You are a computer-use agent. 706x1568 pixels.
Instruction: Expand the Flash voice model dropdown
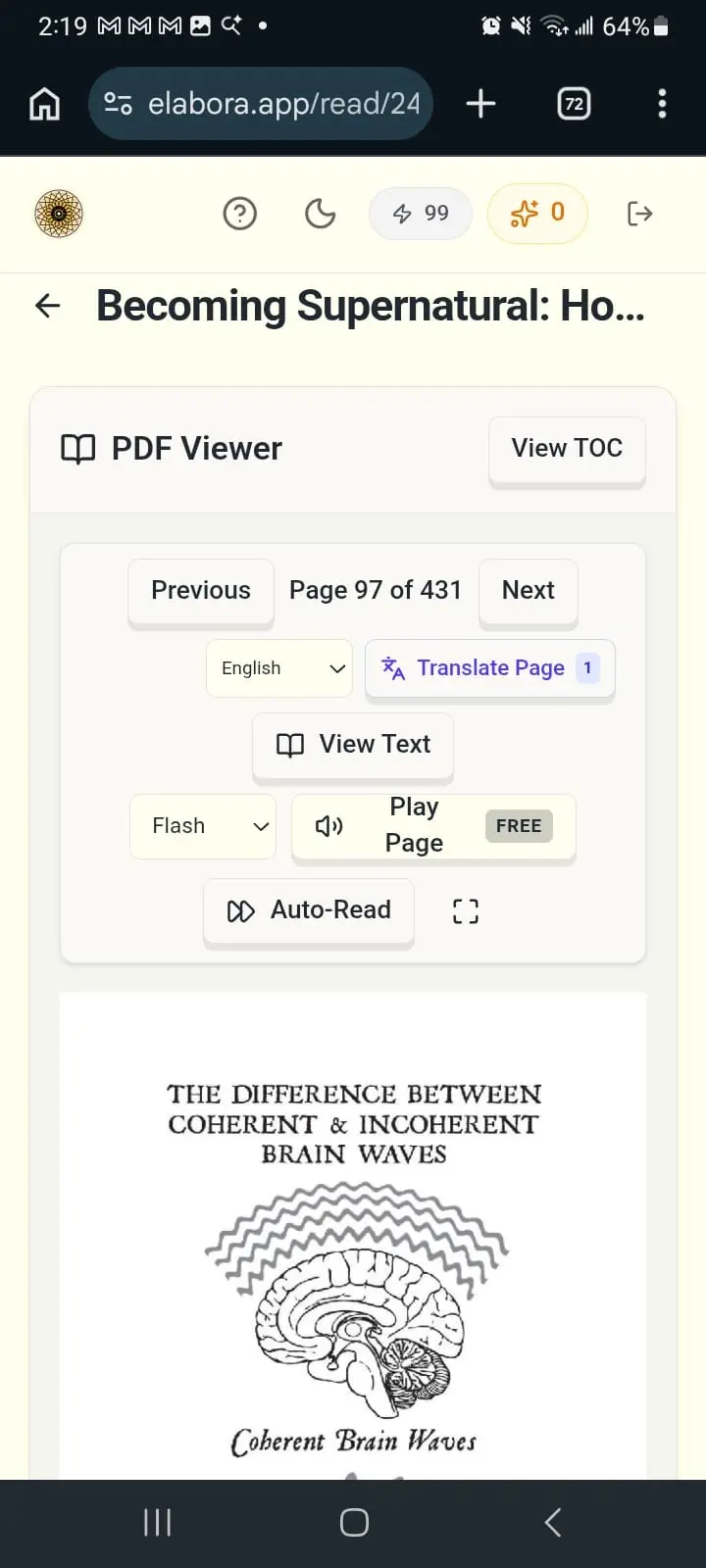click(x=203, y=826)
